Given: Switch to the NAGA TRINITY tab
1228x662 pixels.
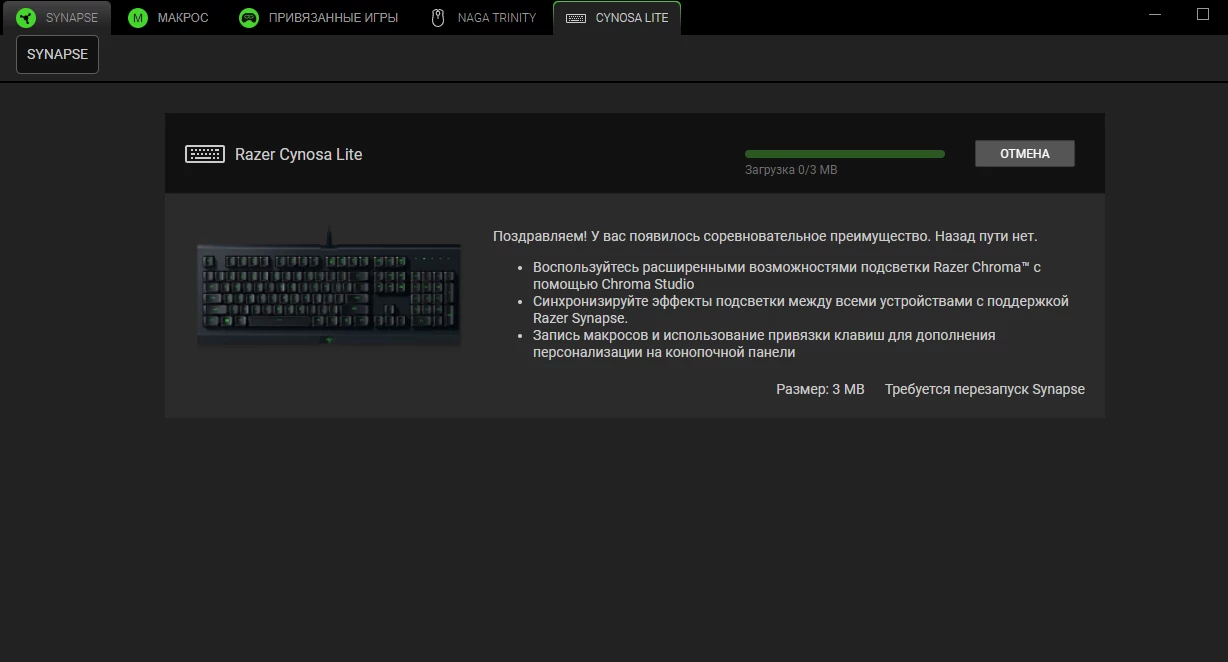Looking at the screenshot, I should [x=483, y=18].
